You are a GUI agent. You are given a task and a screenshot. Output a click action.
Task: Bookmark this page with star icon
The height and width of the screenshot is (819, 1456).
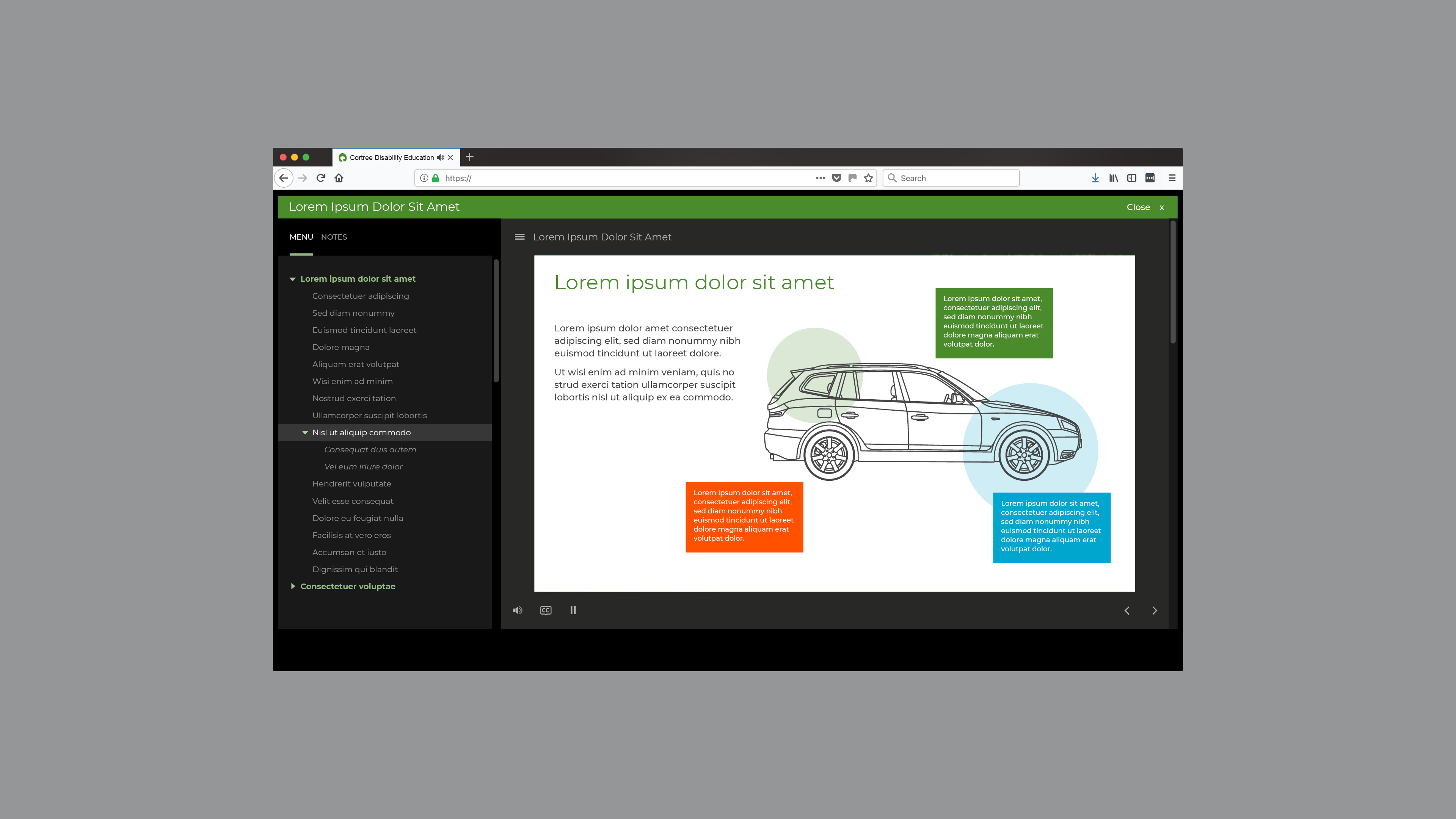click(869, 178)
